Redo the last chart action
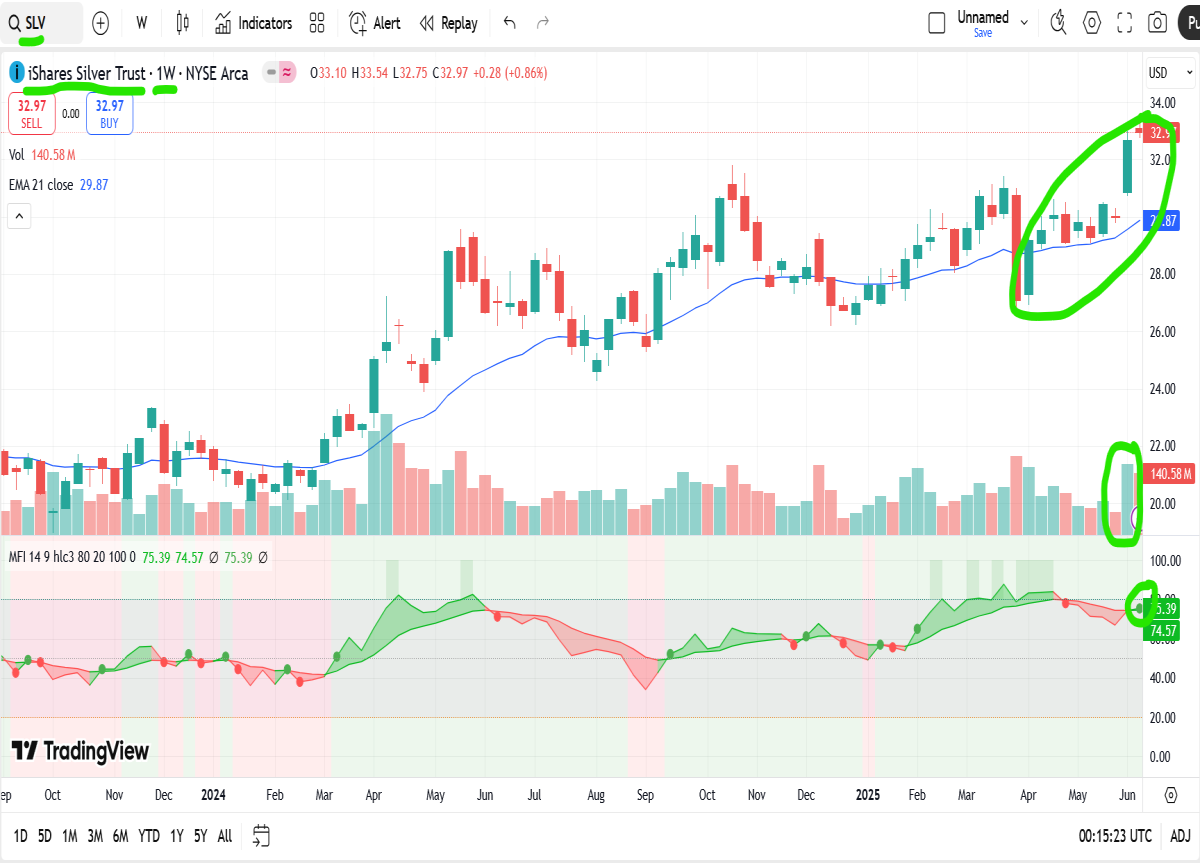The height and width of the screenshot is (863, 1200). coord(543,22)
